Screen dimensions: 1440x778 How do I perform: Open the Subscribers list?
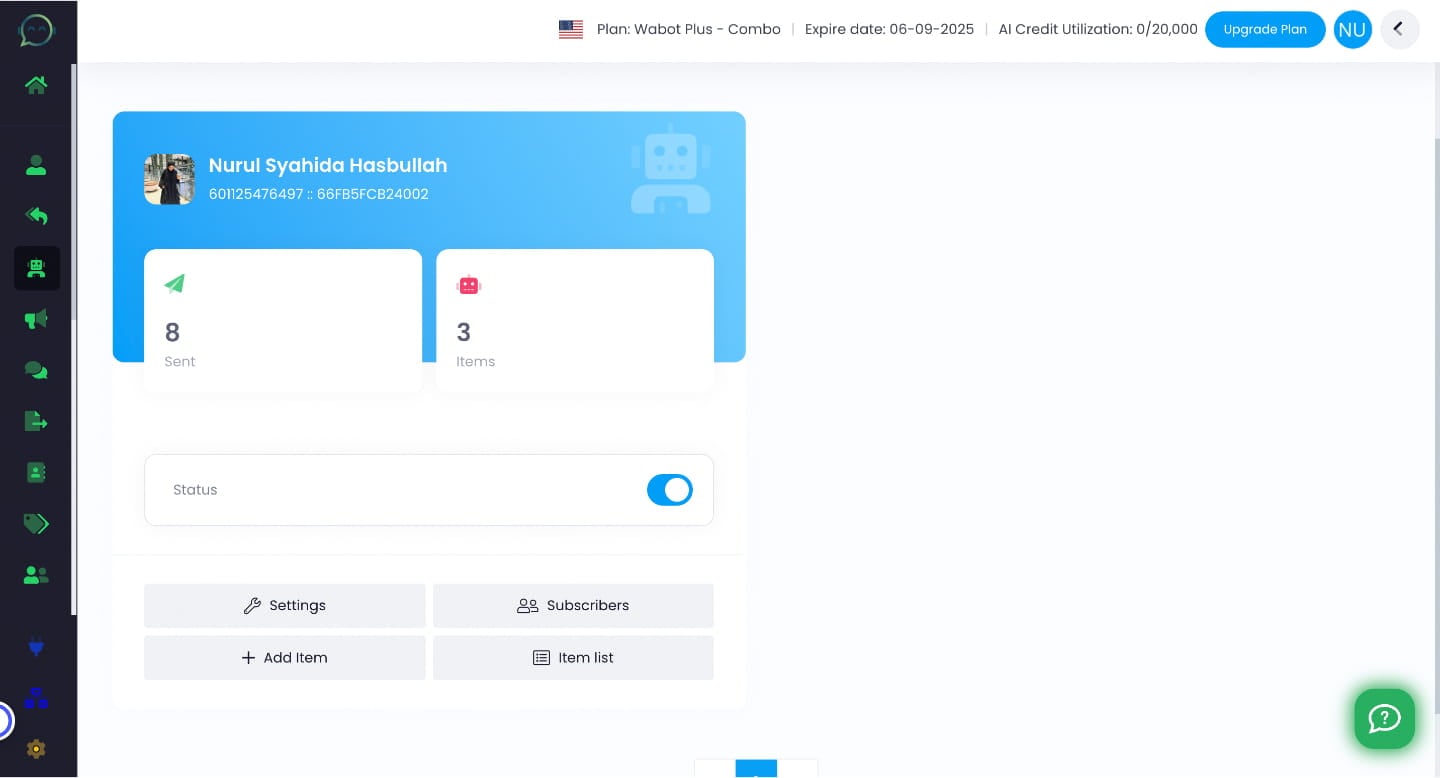573,605
